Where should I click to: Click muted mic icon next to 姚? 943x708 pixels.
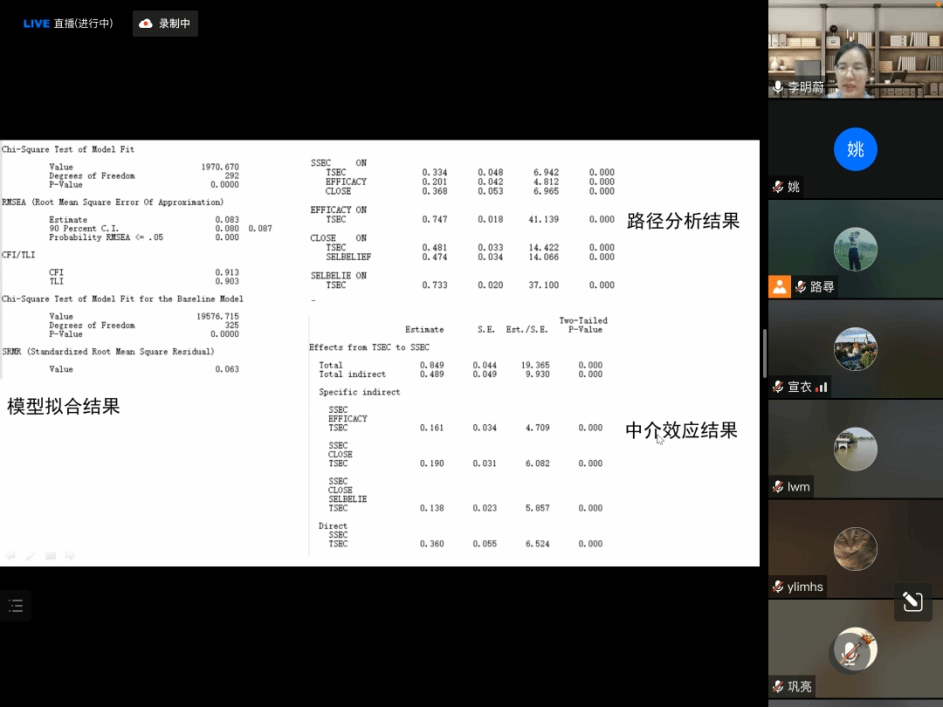click(x=777, y=187)
